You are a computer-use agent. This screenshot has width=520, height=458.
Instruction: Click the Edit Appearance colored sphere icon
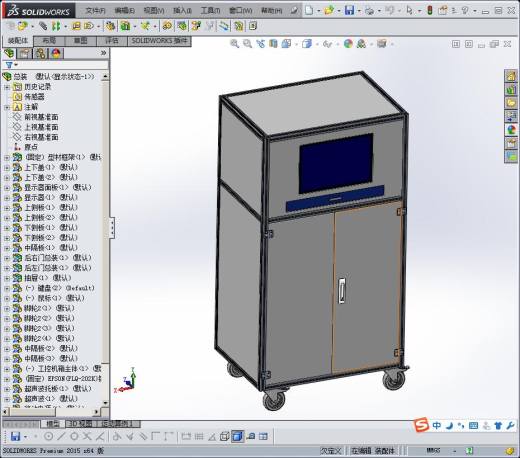[348, 44]
